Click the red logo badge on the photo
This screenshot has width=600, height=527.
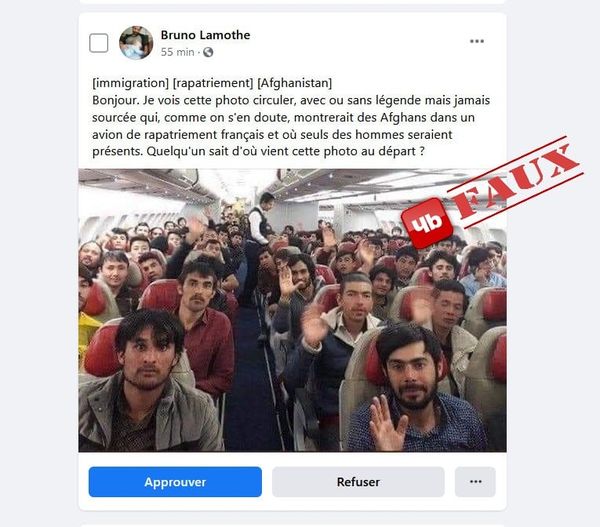[427, 223]
